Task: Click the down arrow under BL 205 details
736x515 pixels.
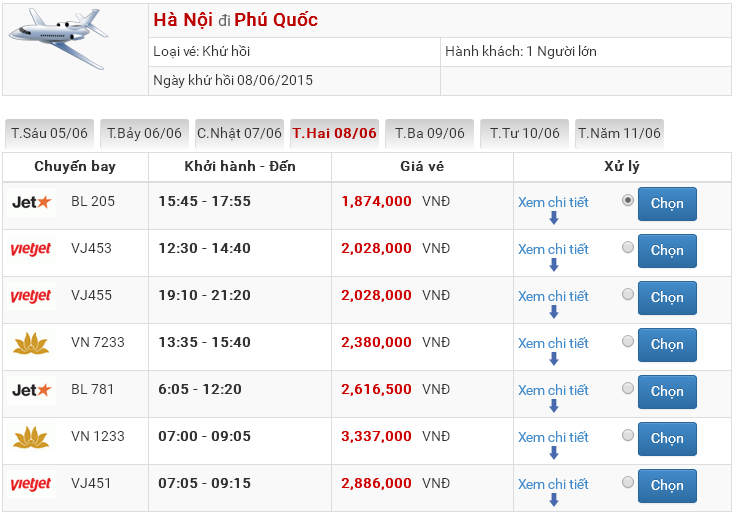Action: [x=554, y=218]
